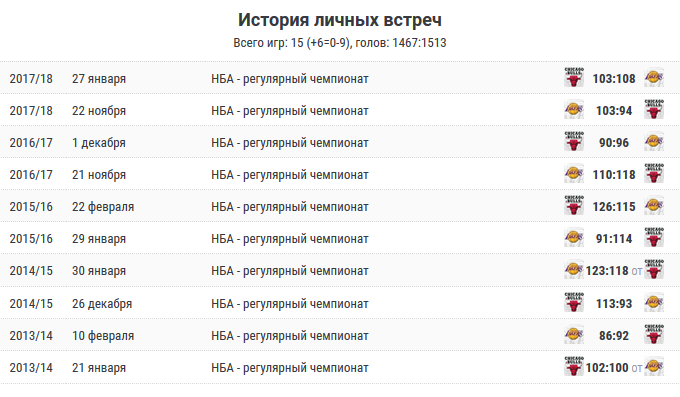The width and height of the screenshot is (680, 397).
Task: Click Lakers logo in 27 января row
Action: (654, 78)
